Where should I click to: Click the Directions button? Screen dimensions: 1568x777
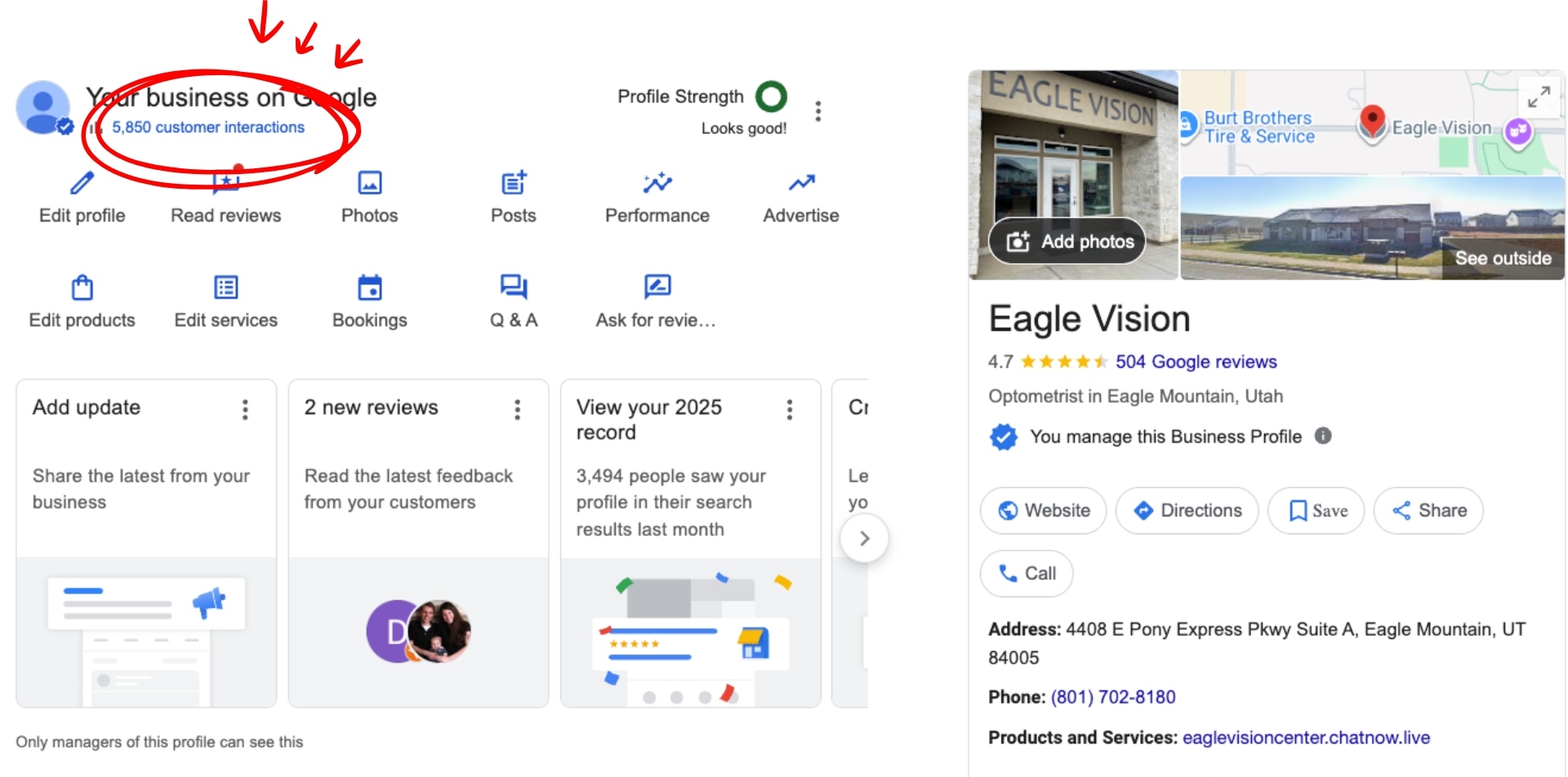(1187, 511)
